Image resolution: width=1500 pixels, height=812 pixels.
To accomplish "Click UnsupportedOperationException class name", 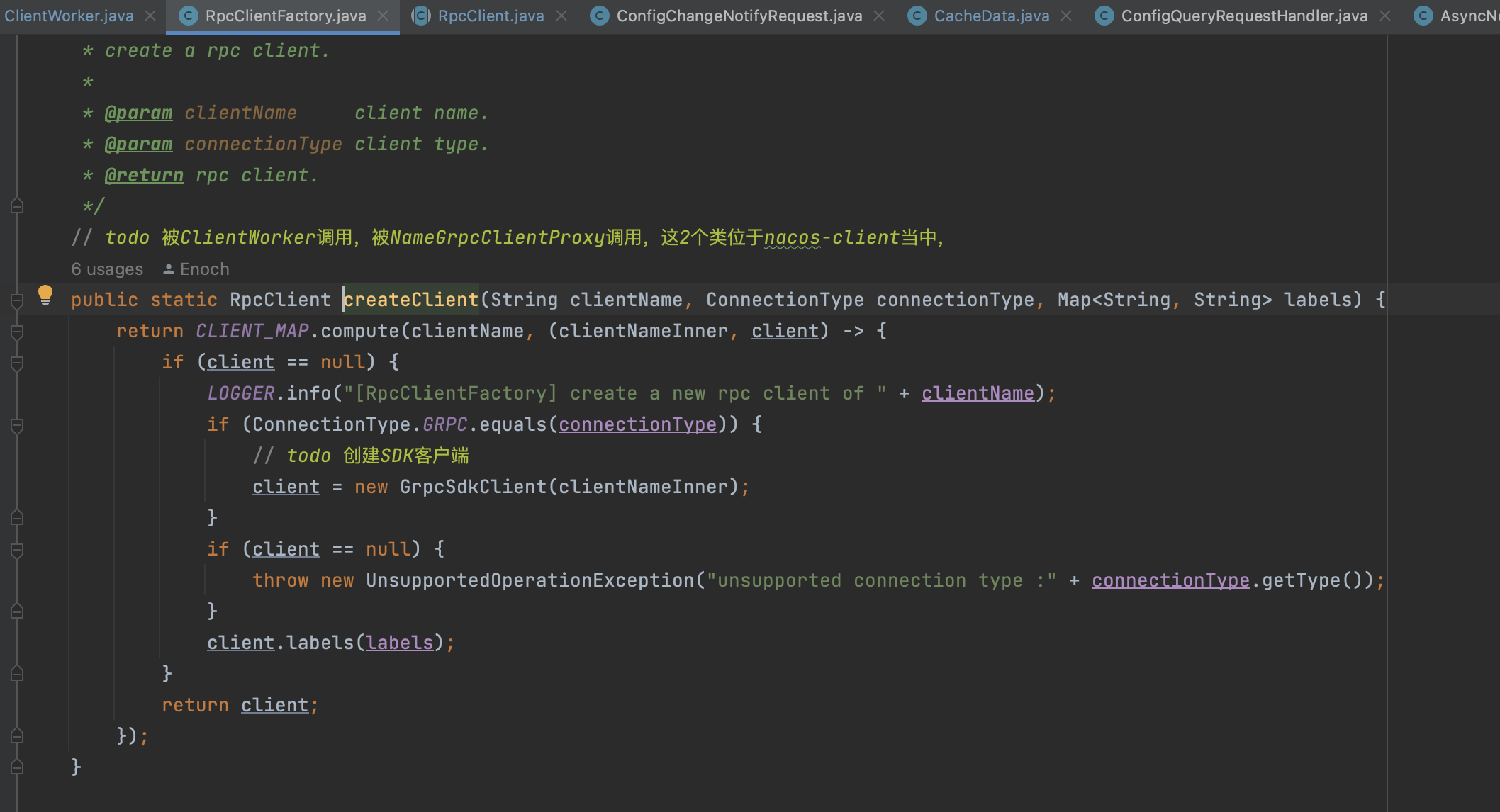I will point(530,580).
